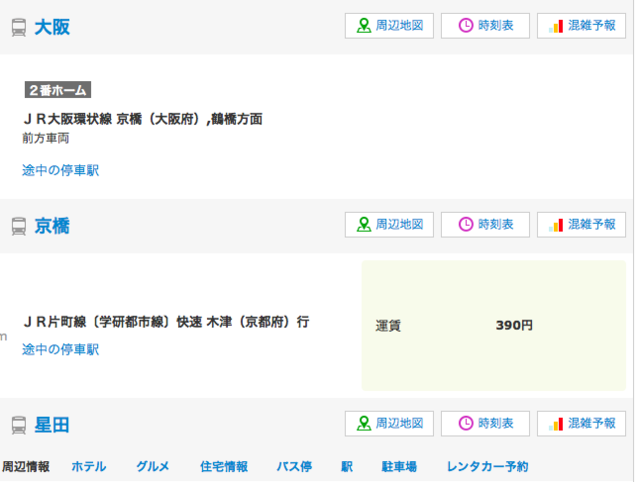
Task: Open 時刻表 for 大阪 station
Action: click(485, 26)
